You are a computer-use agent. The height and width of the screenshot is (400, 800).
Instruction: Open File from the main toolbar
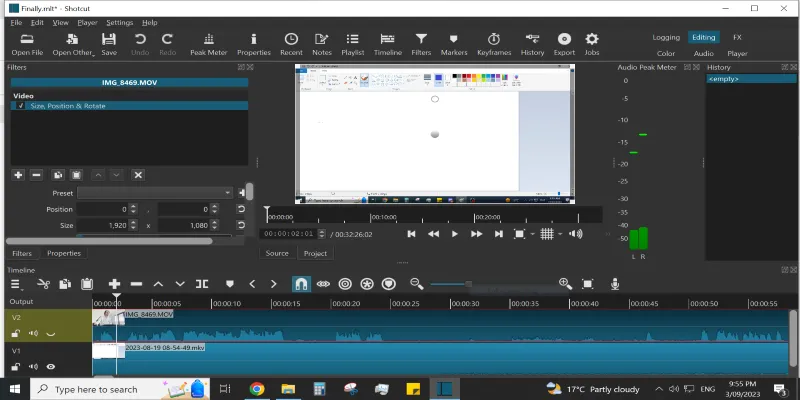pos(27,44)
